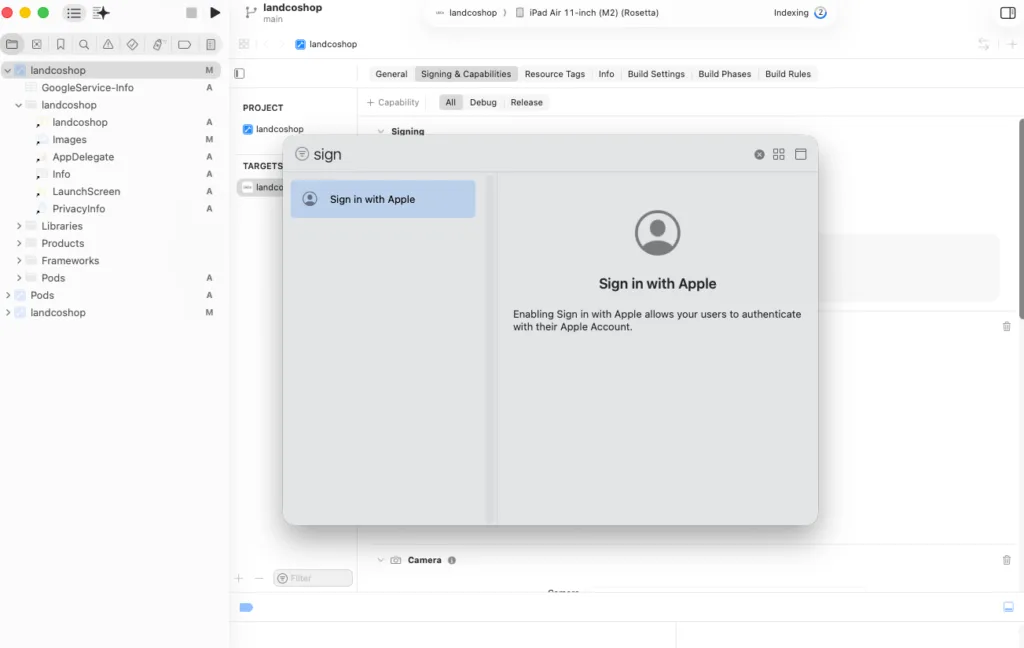Viewport: 1024px width, 648px height.
Task: Collapse the Camera capability section
Action: click(x=380, y=560)
